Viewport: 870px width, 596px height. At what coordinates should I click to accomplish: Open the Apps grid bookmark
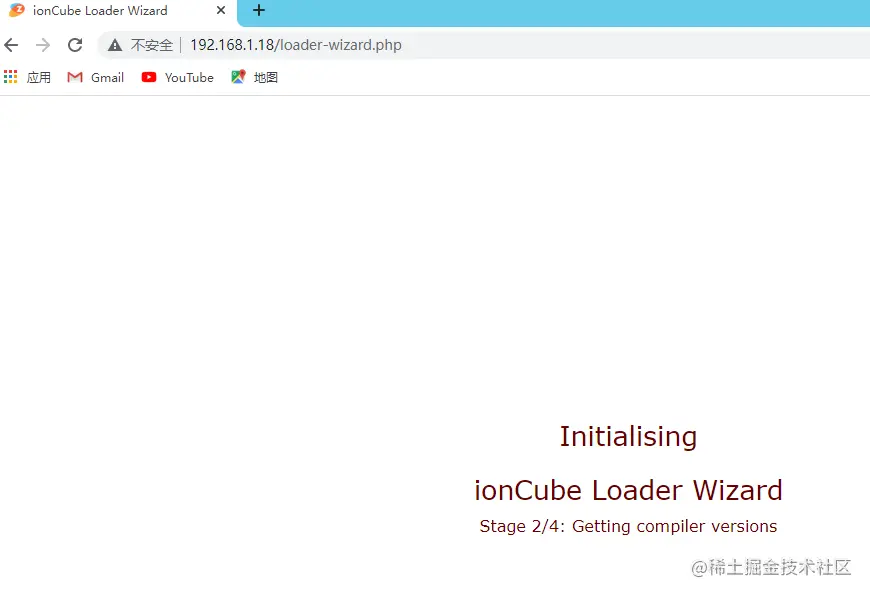(27, 77)
